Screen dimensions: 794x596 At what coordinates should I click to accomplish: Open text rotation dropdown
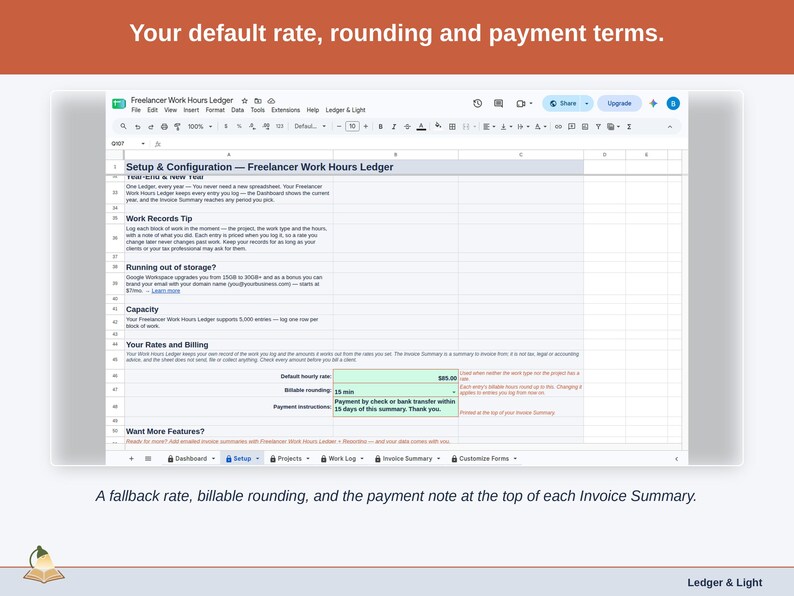(540, 127)
